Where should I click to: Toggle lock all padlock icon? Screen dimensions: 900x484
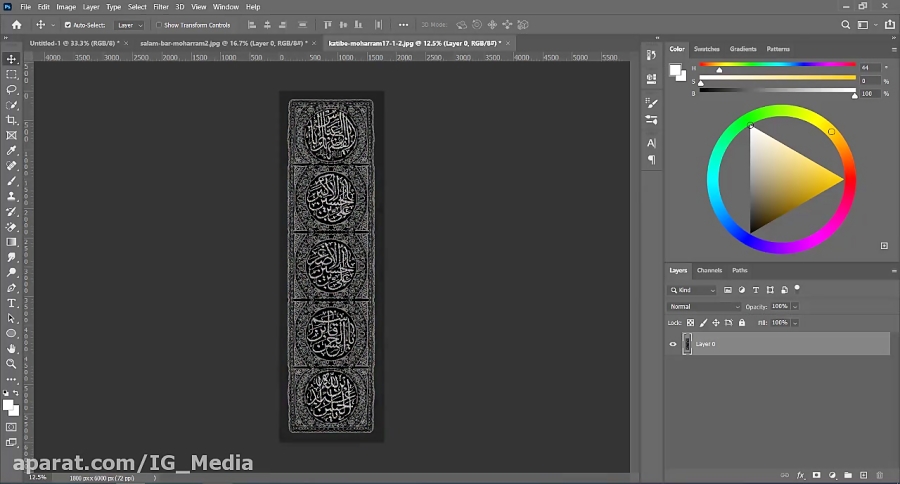click(742, 323)
